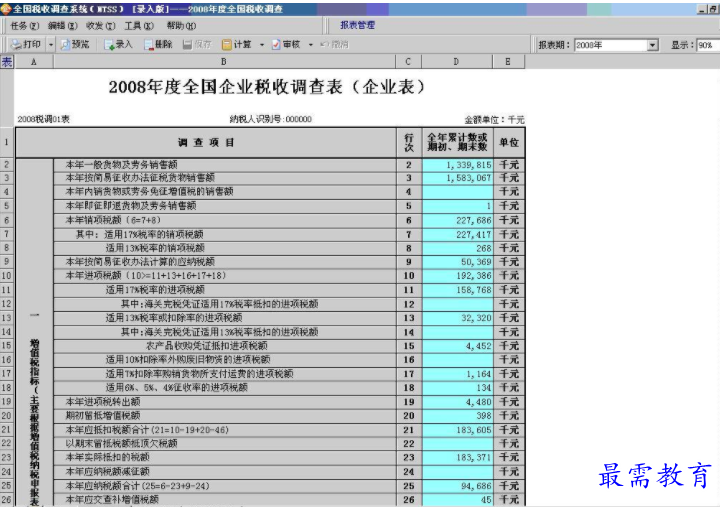The image size is (720, 507).
Task: Click the value 183,605
Action: point(474,430)
